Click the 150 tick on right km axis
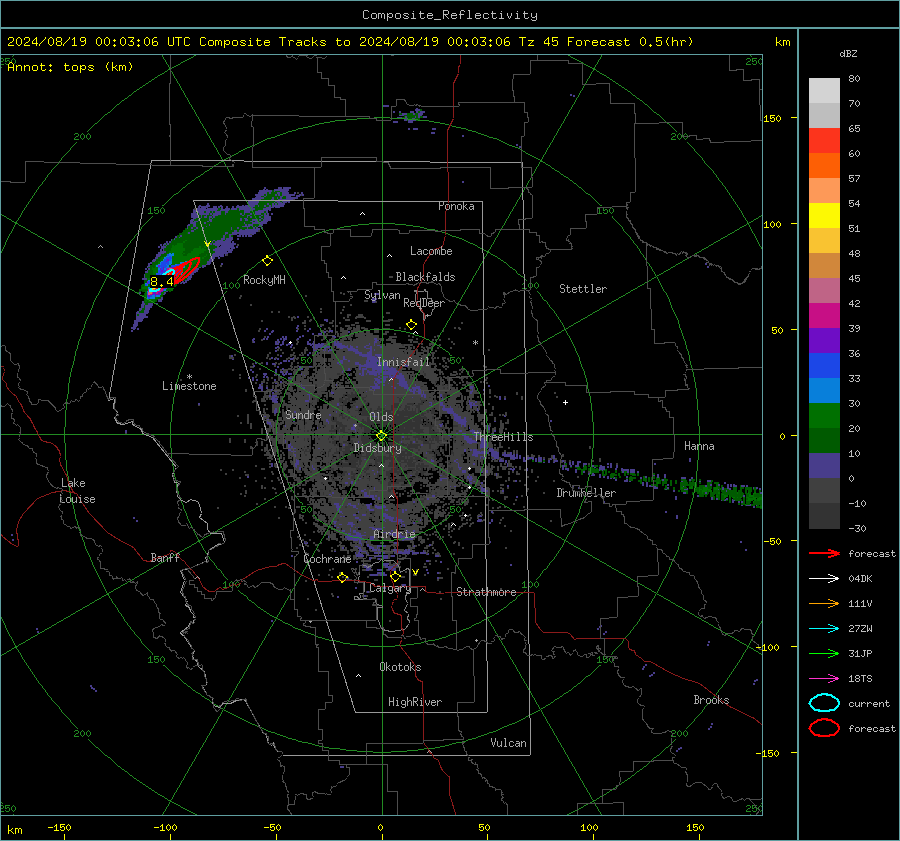Viewport: 900px width, 841px height. point(772,118)
